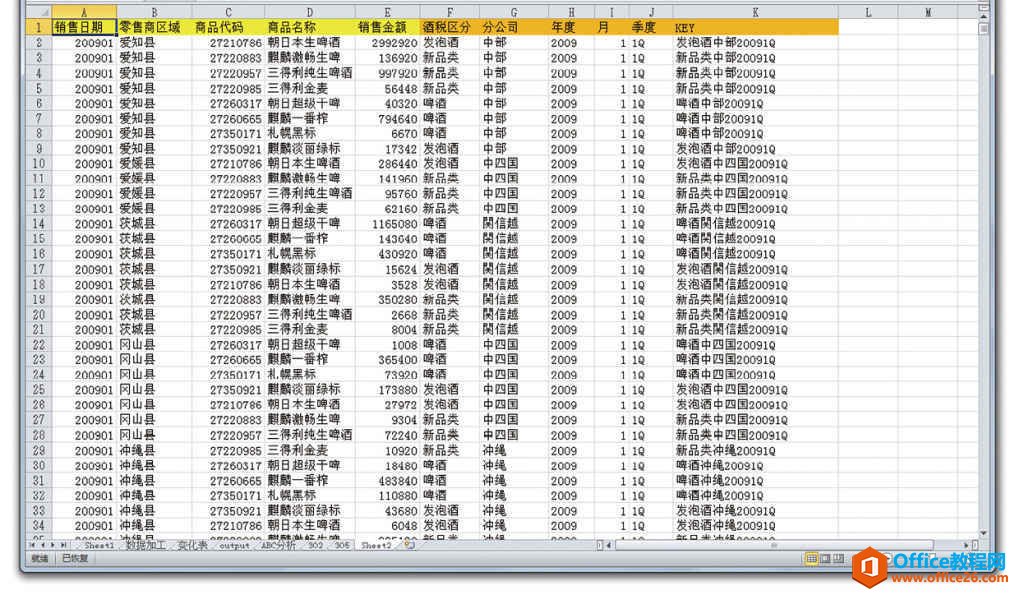Viewport: 1015px width, 595px height.
Task: Select the cell containing 2992920
Action: click(x=387, y=43)
